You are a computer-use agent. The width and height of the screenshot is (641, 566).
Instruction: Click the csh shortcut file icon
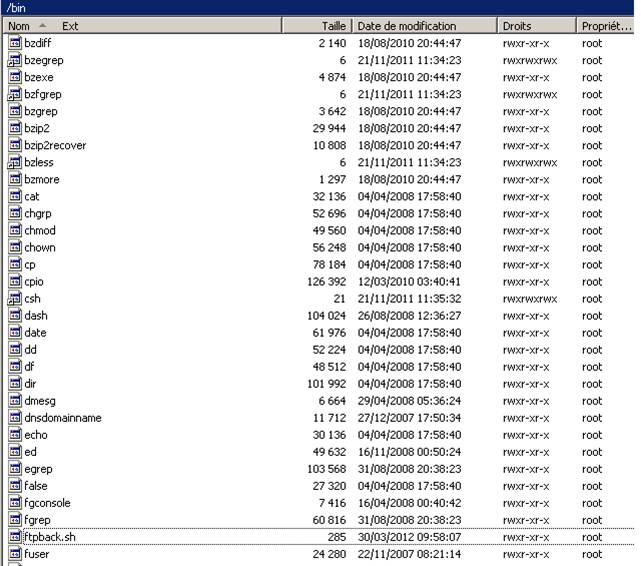[x=14, y=298]
